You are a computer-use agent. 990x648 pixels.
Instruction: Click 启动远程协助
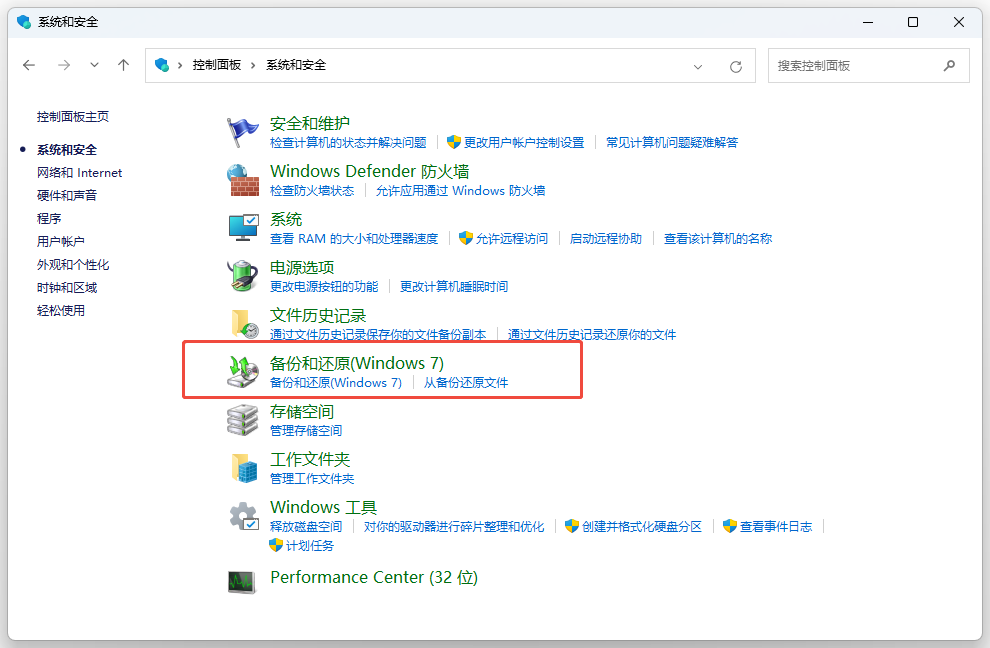click(x=605, y=239)
